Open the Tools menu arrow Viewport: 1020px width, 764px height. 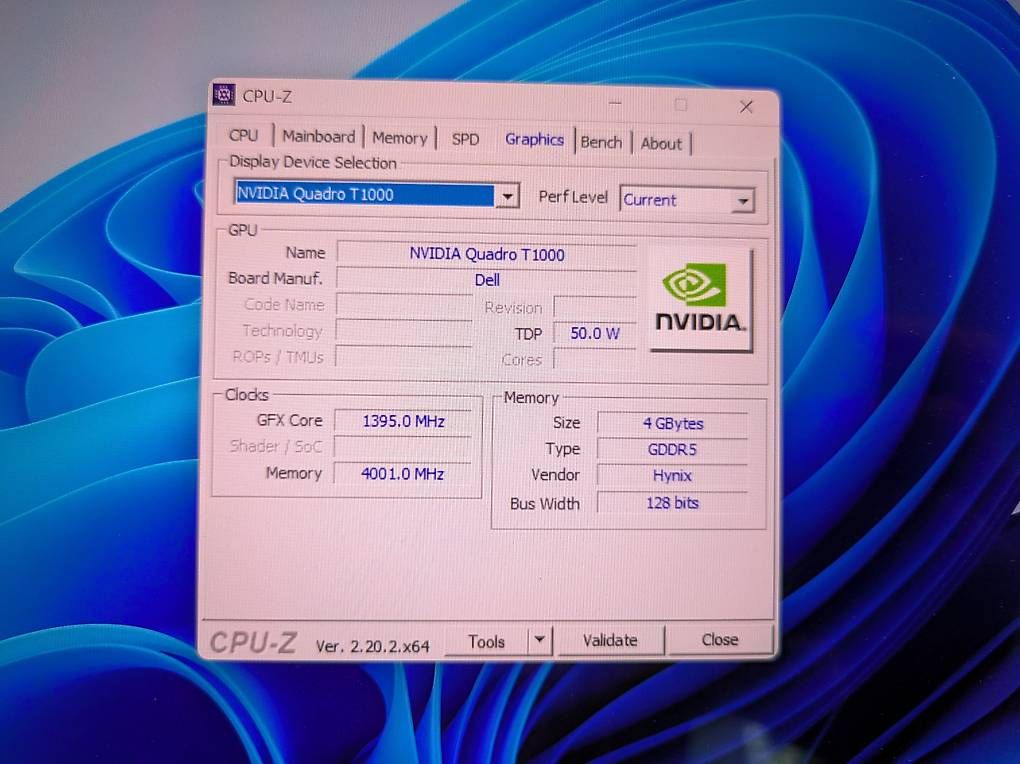point(539,640)
